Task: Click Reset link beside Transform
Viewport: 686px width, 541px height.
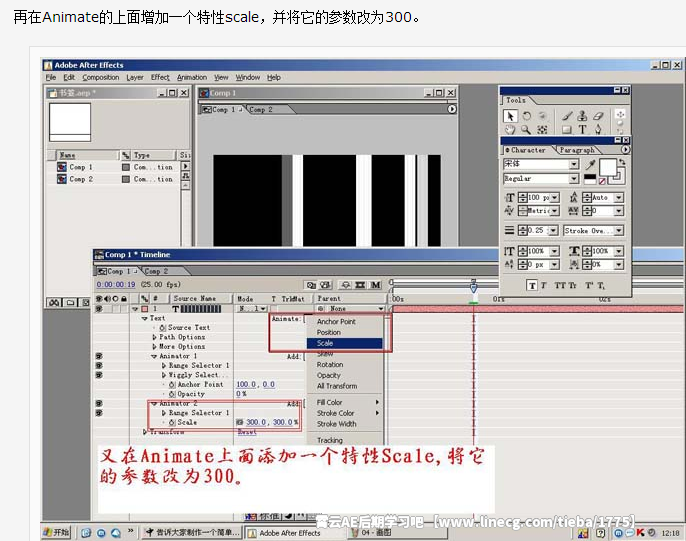Action: (247, 432)
